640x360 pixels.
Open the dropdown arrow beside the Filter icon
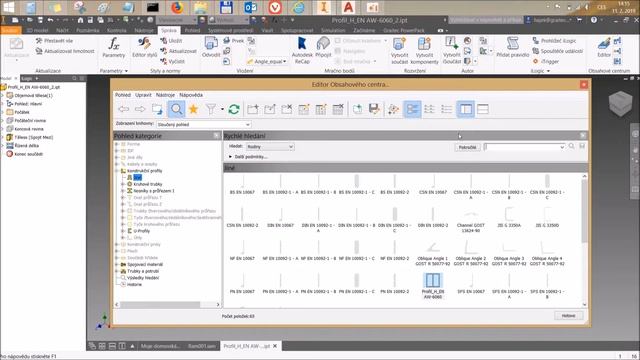pos(222,109)
